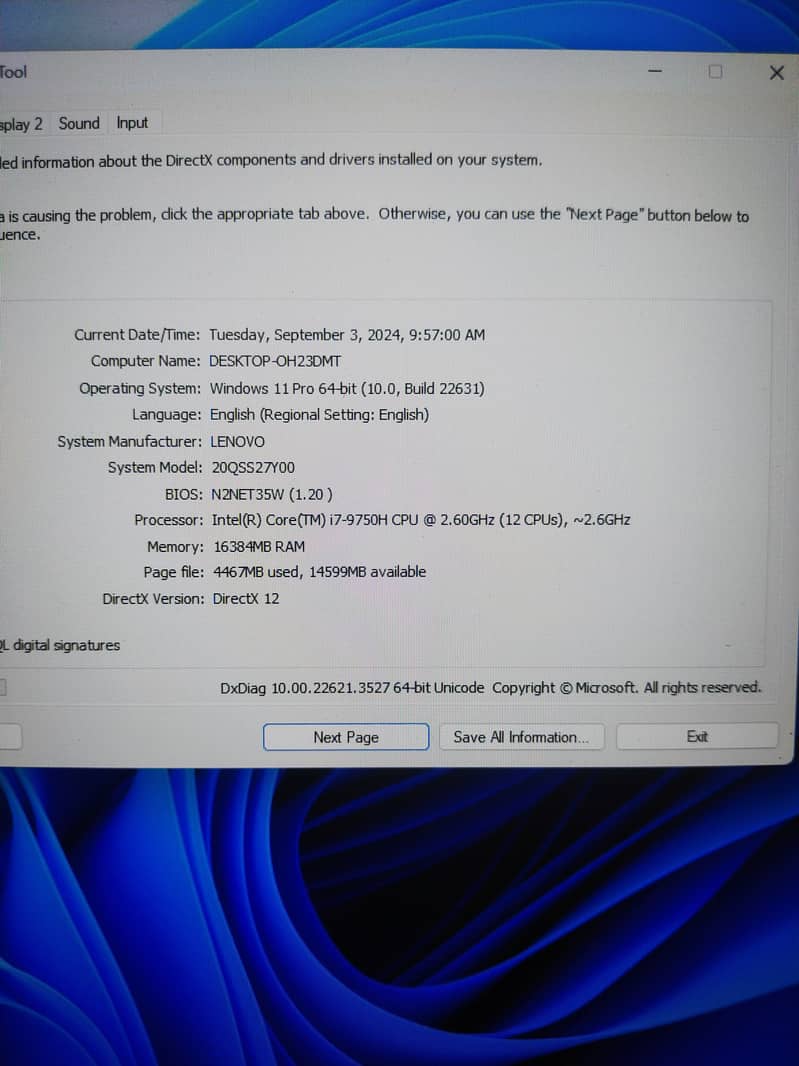Click the DxDiag copyright version text
799x1066 pixels.
pyautogui.click(x=490, y=688)
